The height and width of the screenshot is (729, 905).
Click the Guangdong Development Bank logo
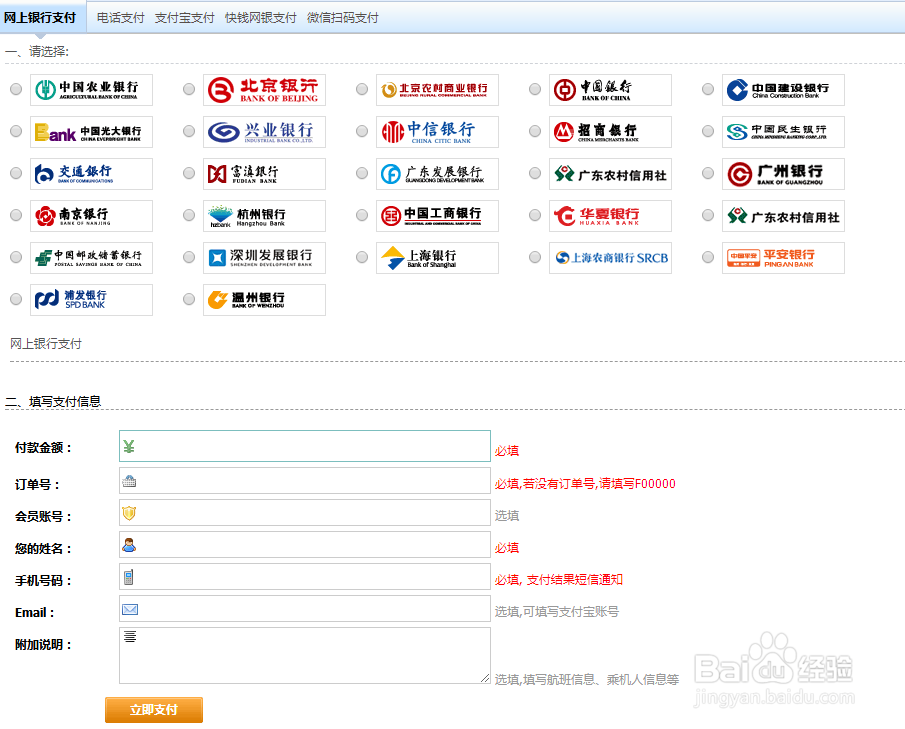[437, 174]
